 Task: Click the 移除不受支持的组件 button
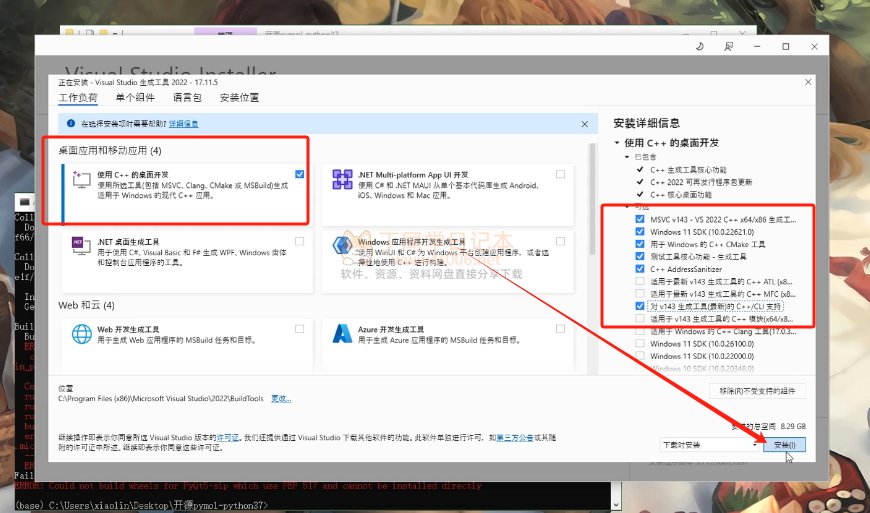[757, 390]
